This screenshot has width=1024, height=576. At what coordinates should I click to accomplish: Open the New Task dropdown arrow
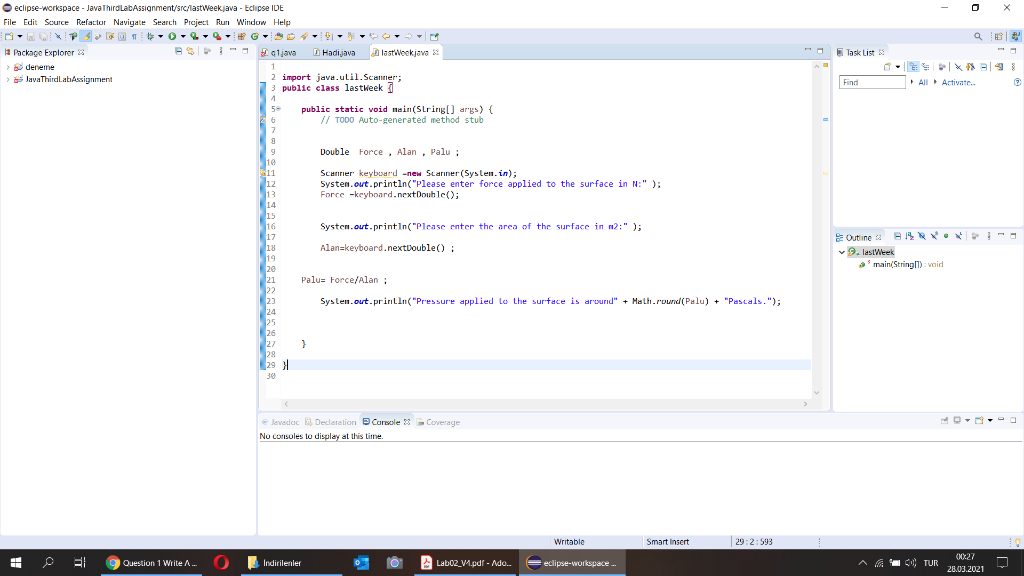(x=898, y=67)
